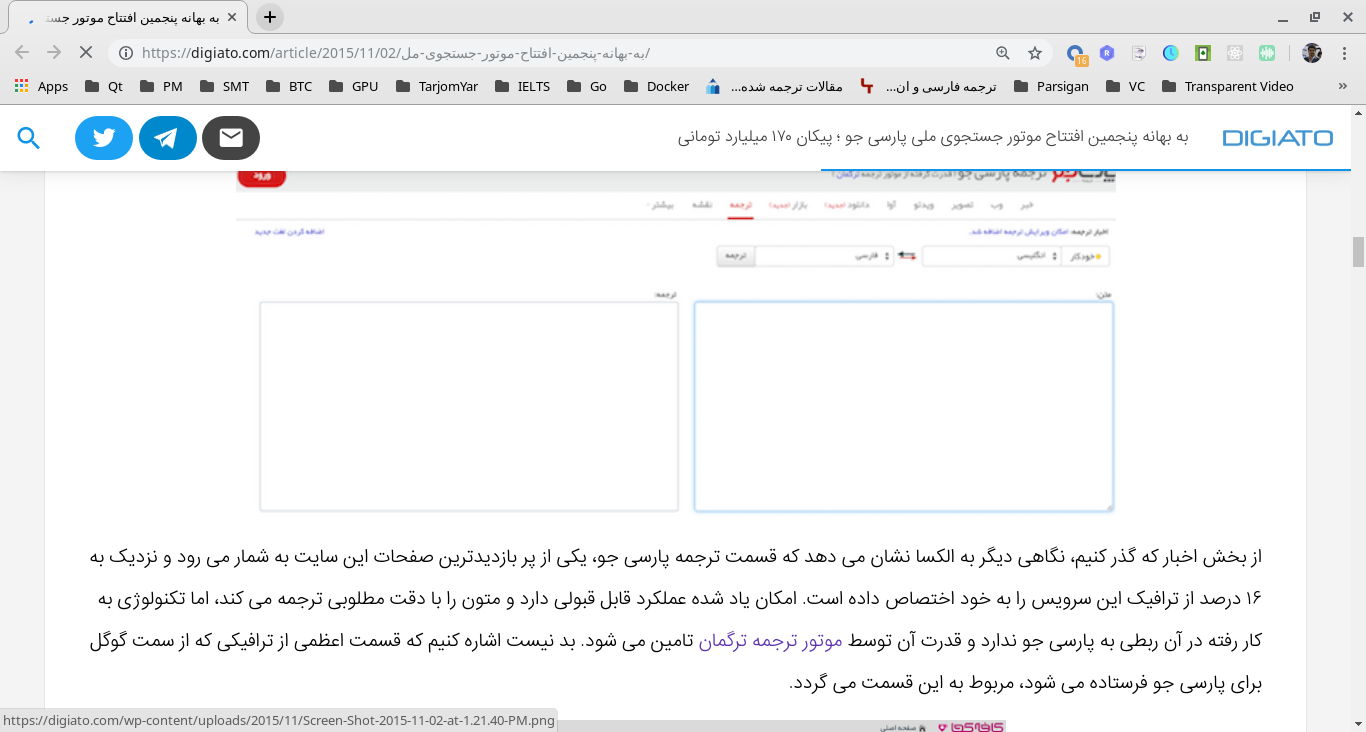This screenshot has height=732, width=1366.
Task: Open the Docker bookmark folder
Action: click(x=656, y=86)
